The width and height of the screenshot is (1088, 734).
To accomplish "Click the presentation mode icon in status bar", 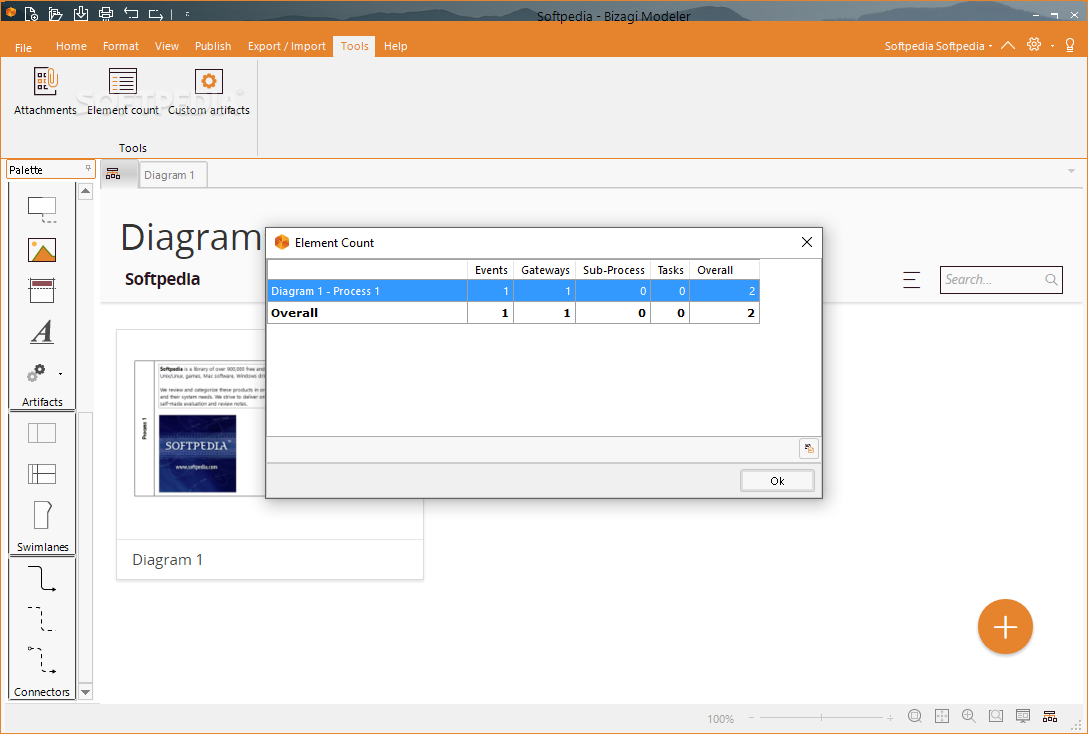I will coord(1023,716).
